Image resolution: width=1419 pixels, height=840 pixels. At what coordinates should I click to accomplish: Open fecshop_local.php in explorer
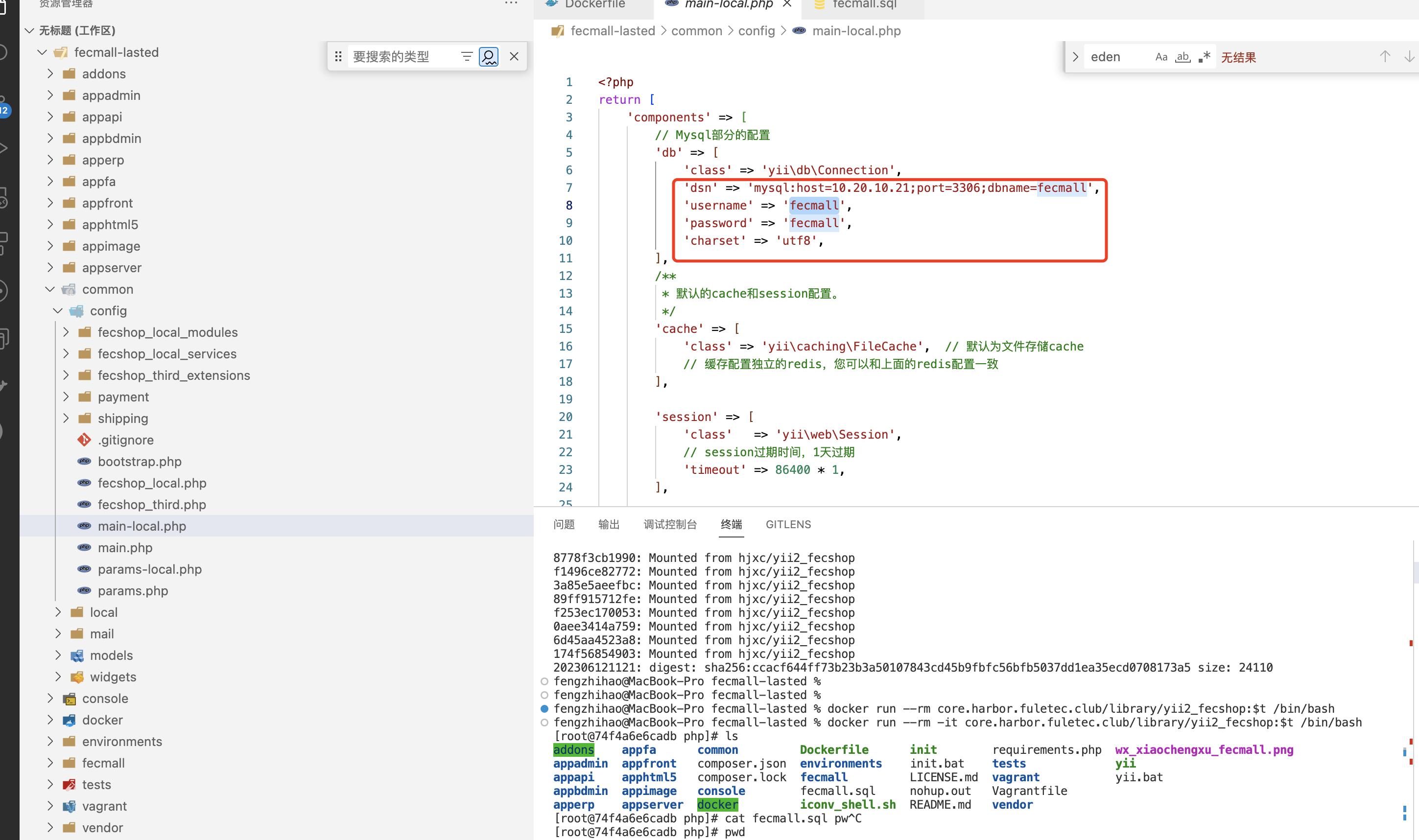pos(152,483)
